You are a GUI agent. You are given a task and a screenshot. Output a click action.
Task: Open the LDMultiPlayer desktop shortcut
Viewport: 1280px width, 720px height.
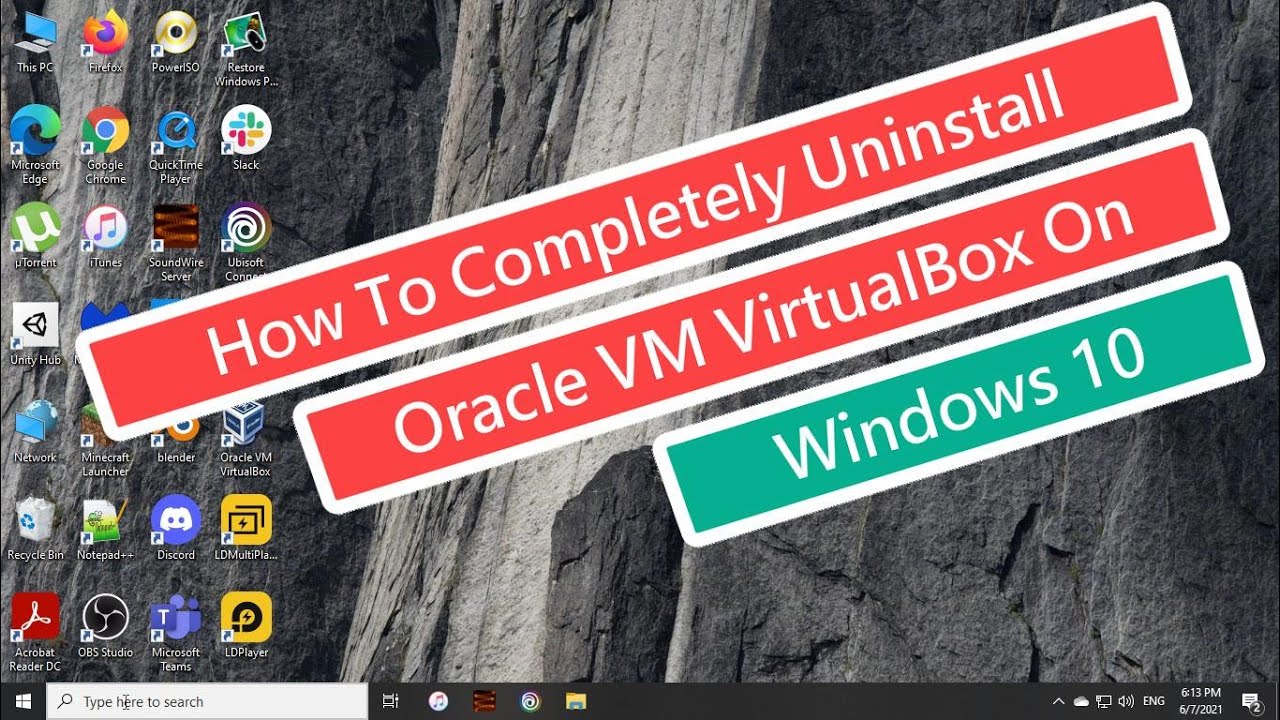[245, 528]
